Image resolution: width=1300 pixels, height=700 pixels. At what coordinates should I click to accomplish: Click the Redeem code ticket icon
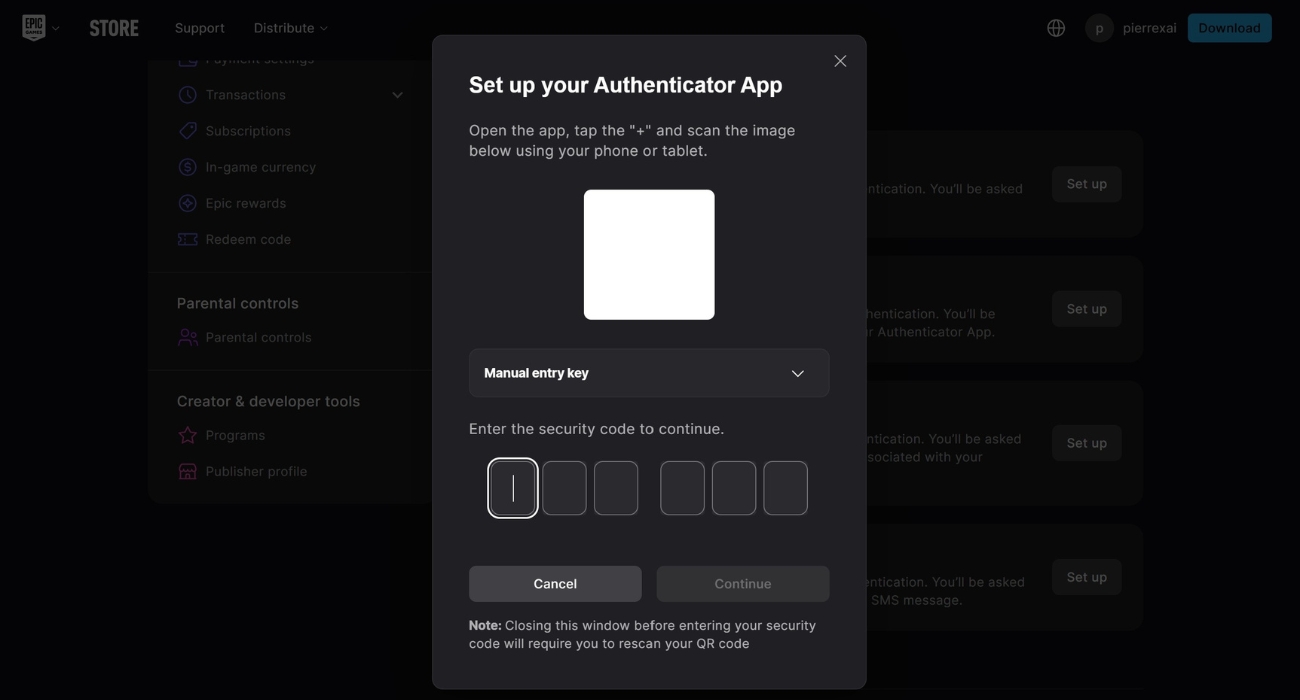[187, 239]
